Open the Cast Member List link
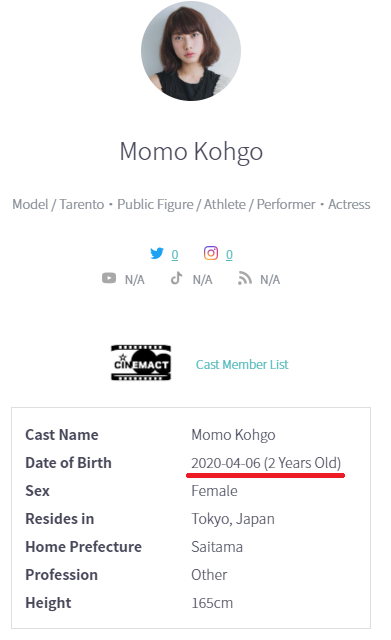 click(x=242, y=364)
